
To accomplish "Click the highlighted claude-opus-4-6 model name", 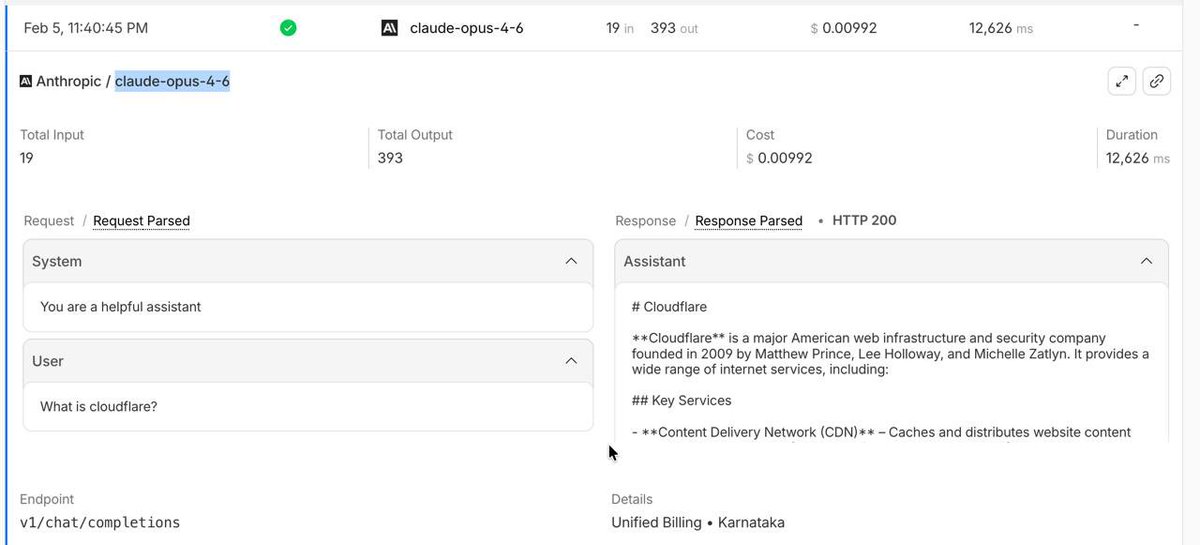I will (173, 81).
